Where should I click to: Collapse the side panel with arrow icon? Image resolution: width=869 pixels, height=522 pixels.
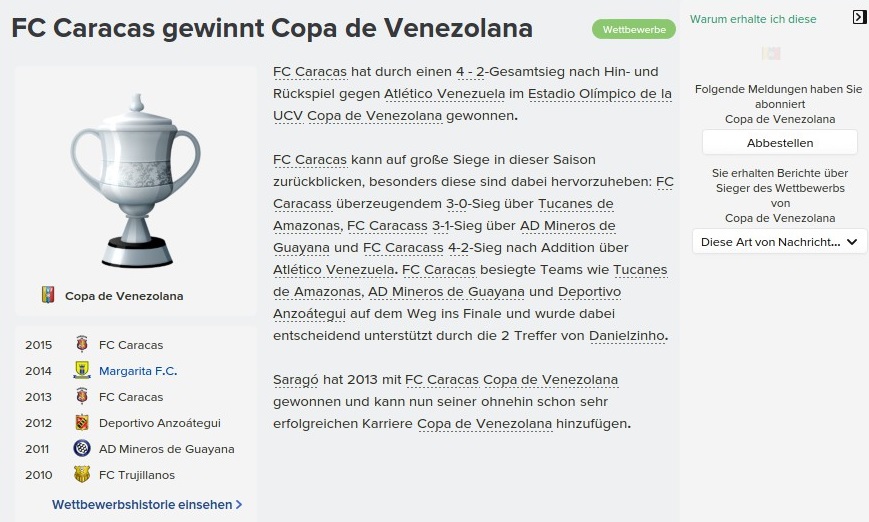coord(859,17)
